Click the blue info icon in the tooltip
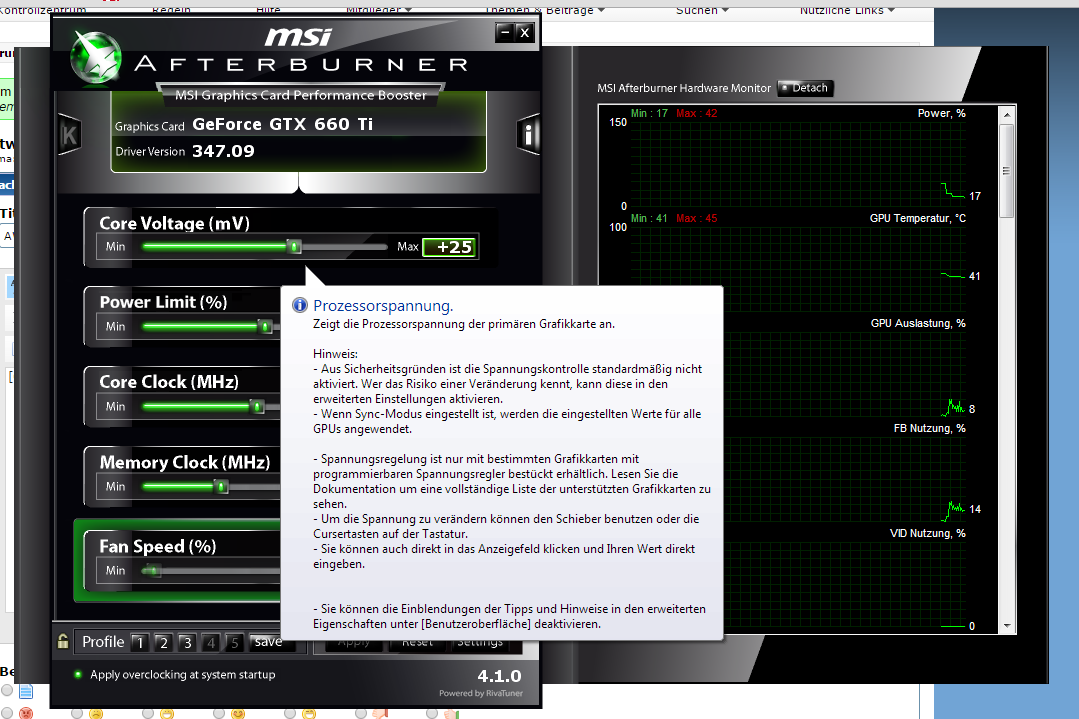Viewport: 1079px width, 719px height. pos(300,305)
